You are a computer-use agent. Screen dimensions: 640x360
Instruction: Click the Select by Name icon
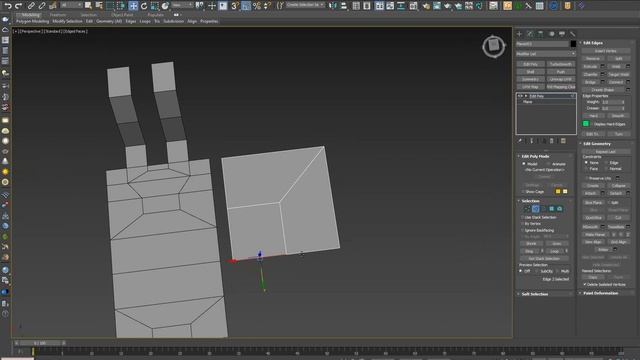pos(99,6)
